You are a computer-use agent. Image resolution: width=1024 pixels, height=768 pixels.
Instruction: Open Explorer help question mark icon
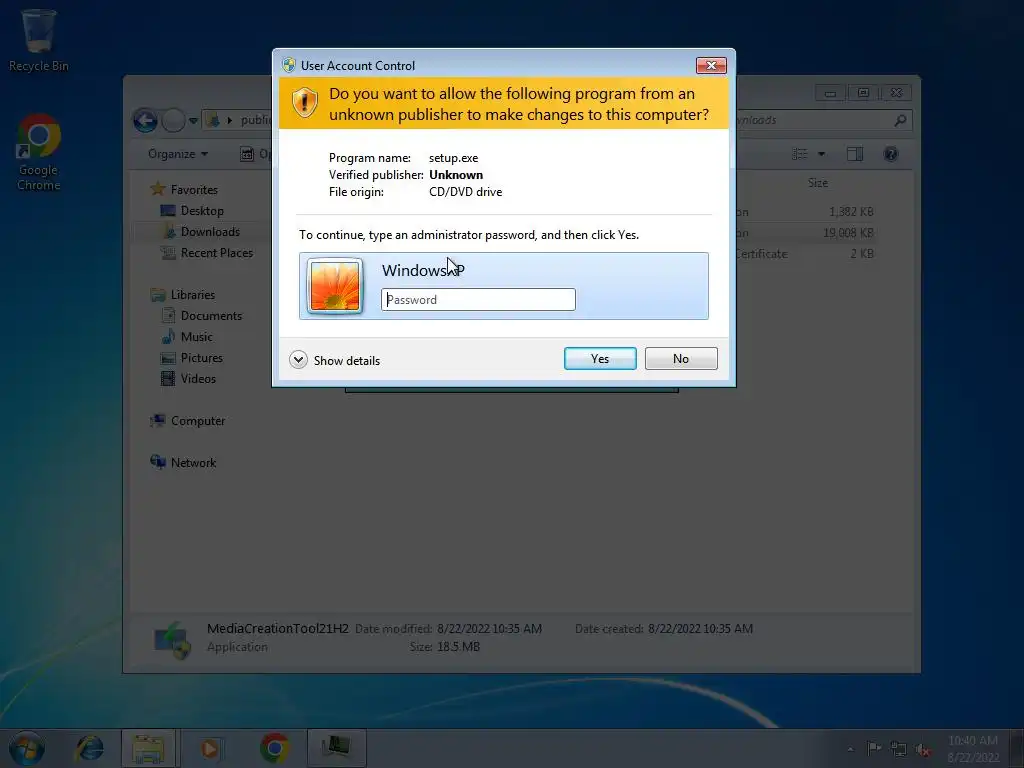coord(891,154)
